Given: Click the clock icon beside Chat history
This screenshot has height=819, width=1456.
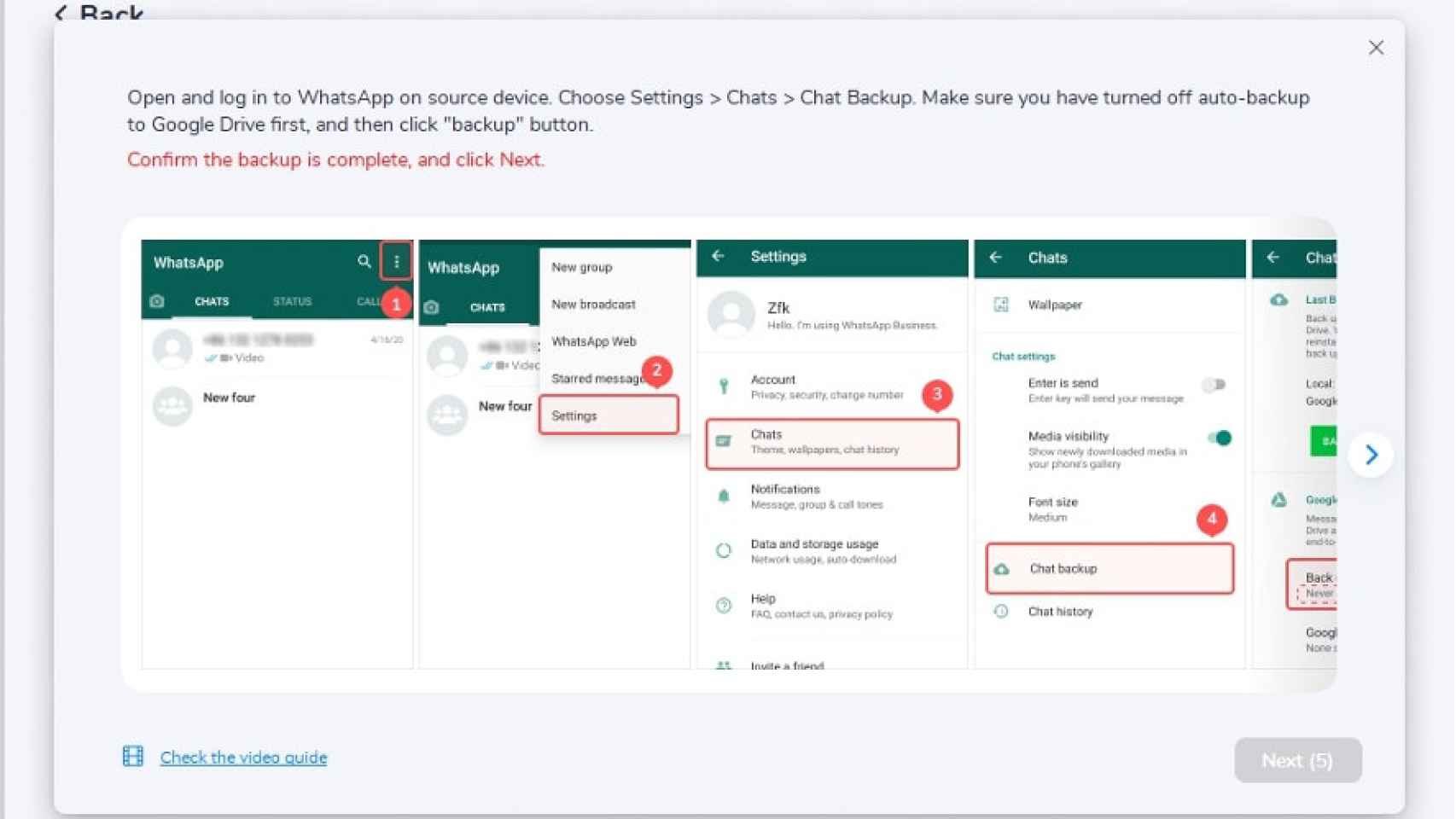Looking at the screenshot, I should point(1002,612).
